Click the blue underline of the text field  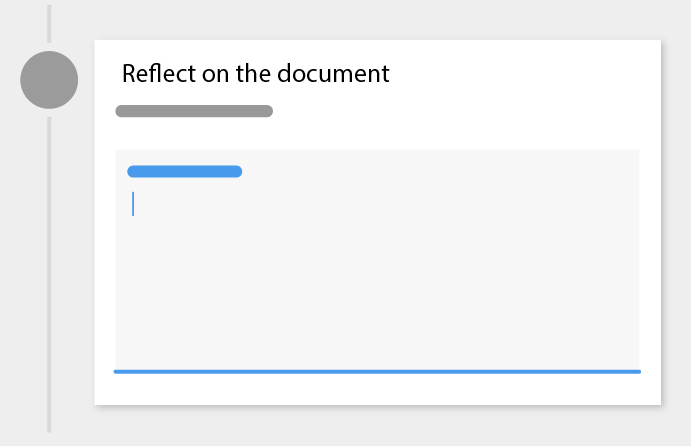(x=377, y=371)
